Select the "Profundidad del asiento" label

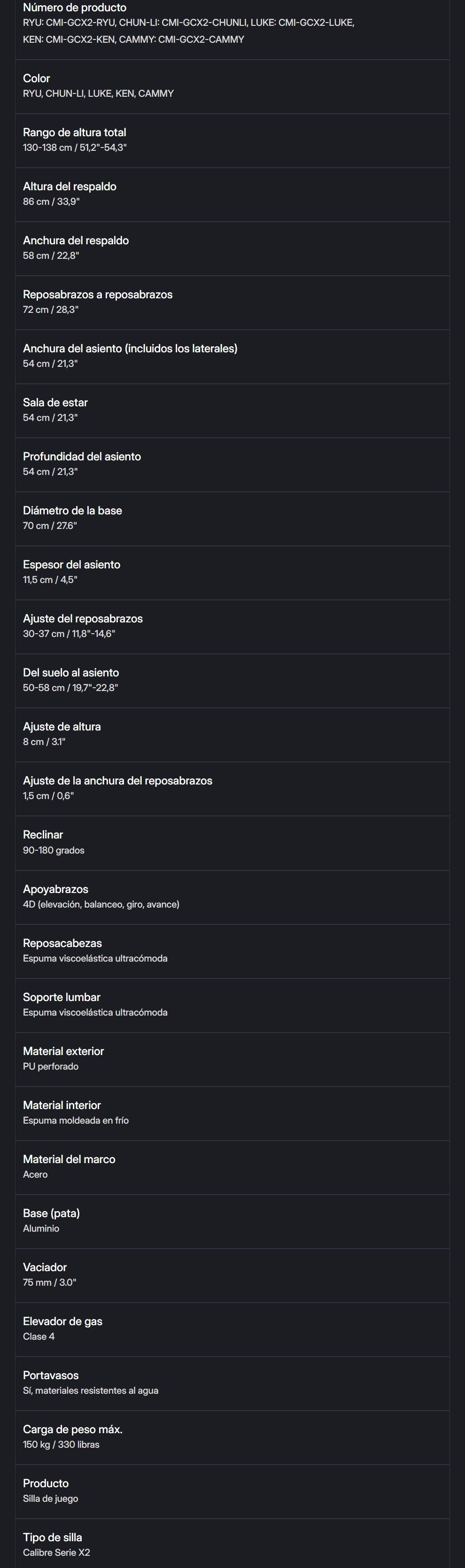82,457
